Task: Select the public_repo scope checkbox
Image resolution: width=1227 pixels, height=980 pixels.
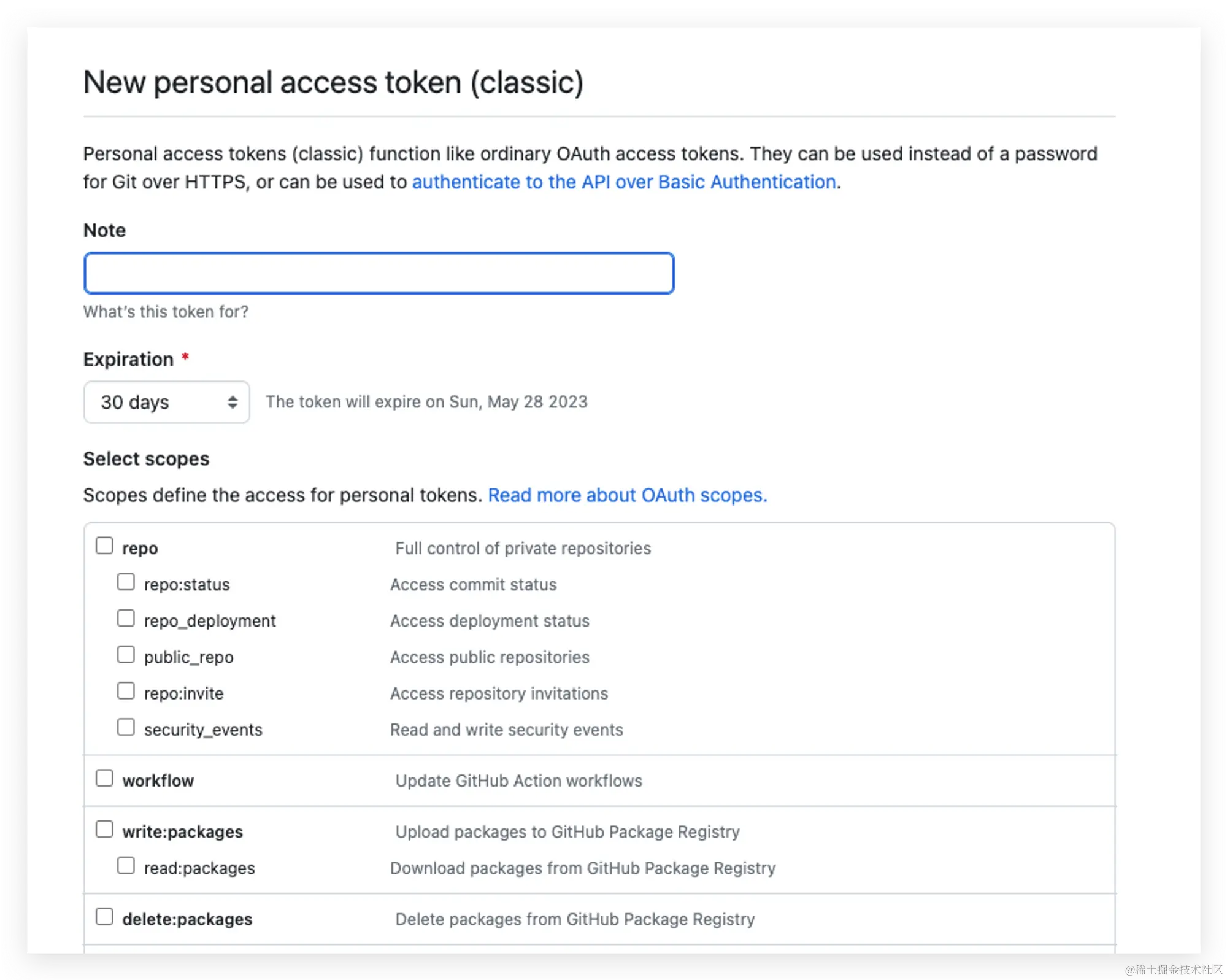Action: (x=126, y=654)
